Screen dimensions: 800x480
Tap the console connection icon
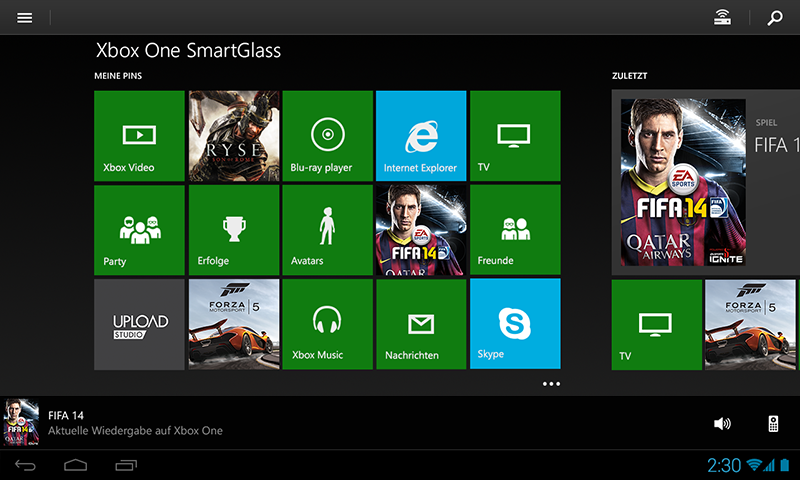coord(722,18)
